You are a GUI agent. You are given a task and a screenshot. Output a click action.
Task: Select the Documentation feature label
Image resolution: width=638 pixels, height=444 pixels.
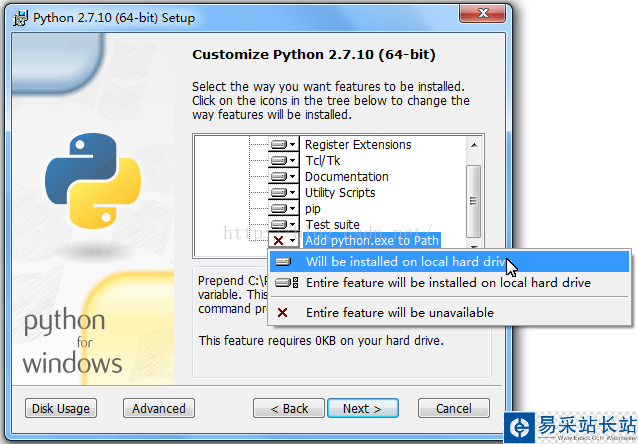click(347, 177)
